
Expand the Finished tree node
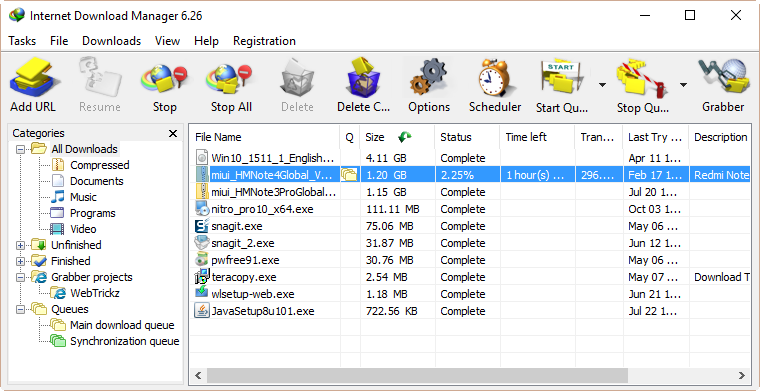[x=20, y=261]
